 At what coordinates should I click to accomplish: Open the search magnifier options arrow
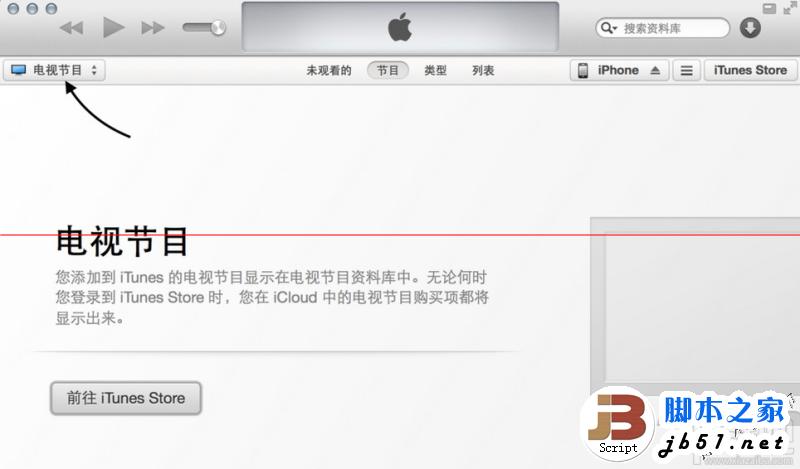609,28
